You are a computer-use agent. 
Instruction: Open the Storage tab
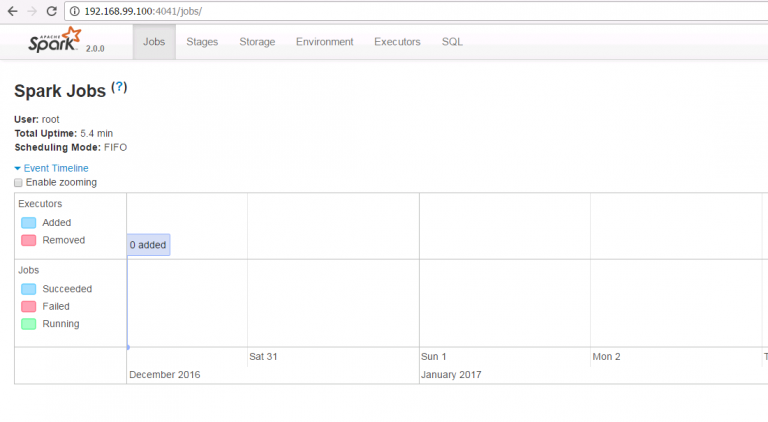(x=257, y=42)
